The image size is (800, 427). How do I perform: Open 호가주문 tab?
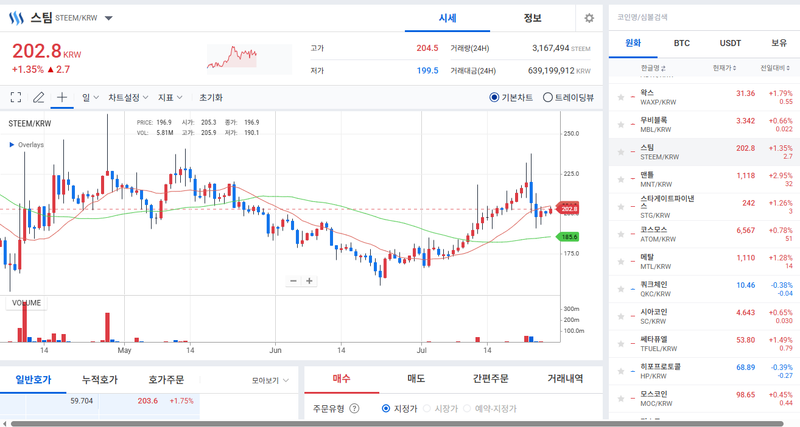(x=166, y=380)
